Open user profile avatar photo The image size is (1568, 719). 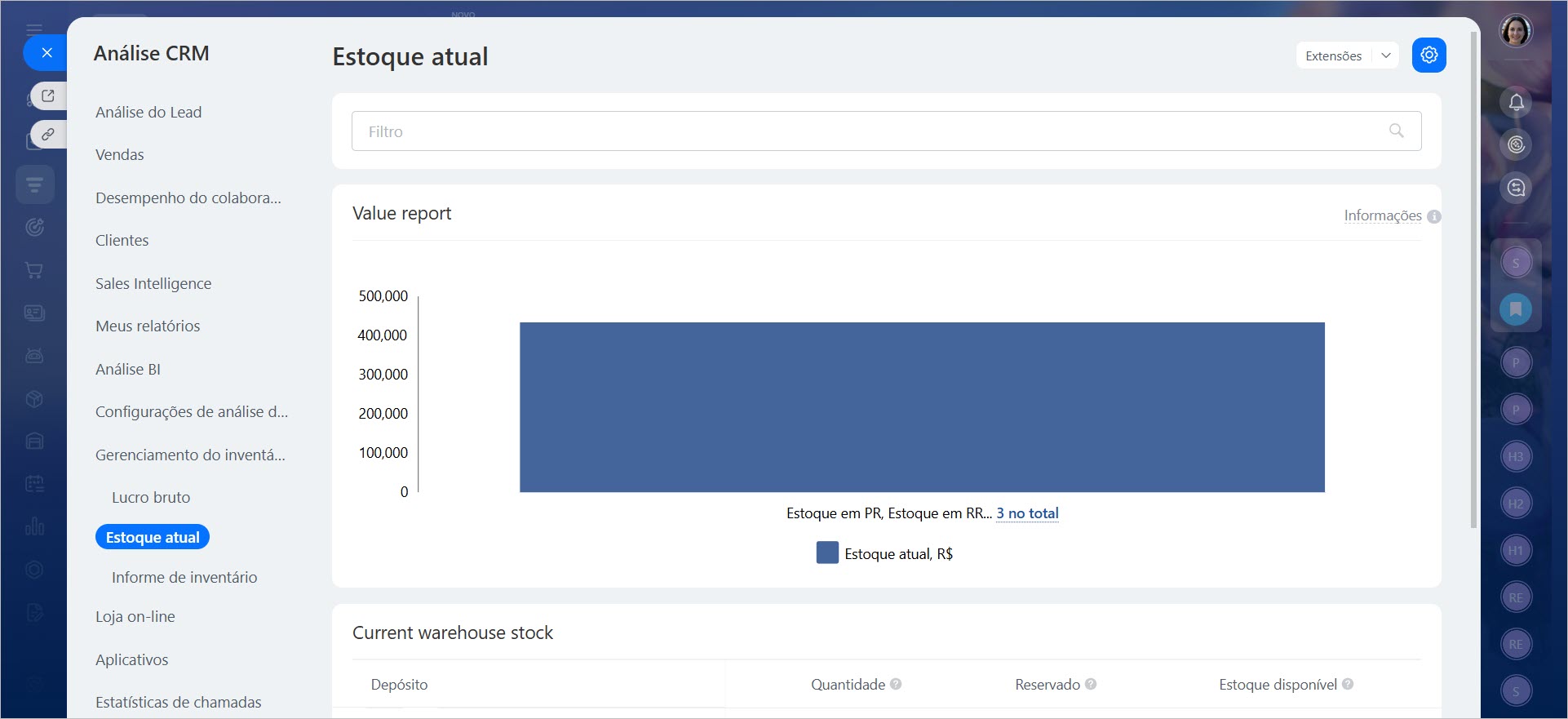click(x=1516, y=32)
